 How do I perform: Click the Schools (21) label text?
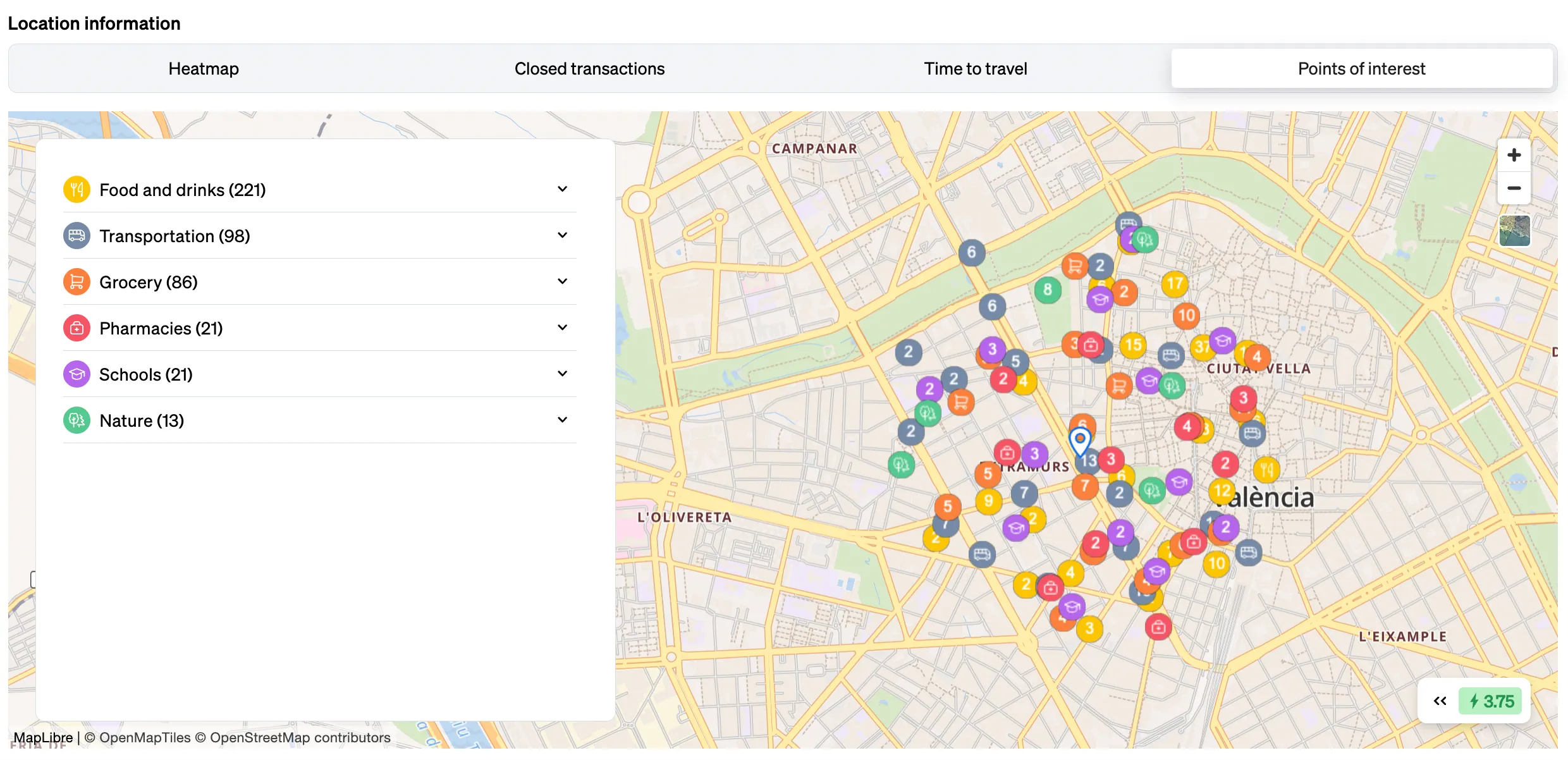tap(146, 374)
